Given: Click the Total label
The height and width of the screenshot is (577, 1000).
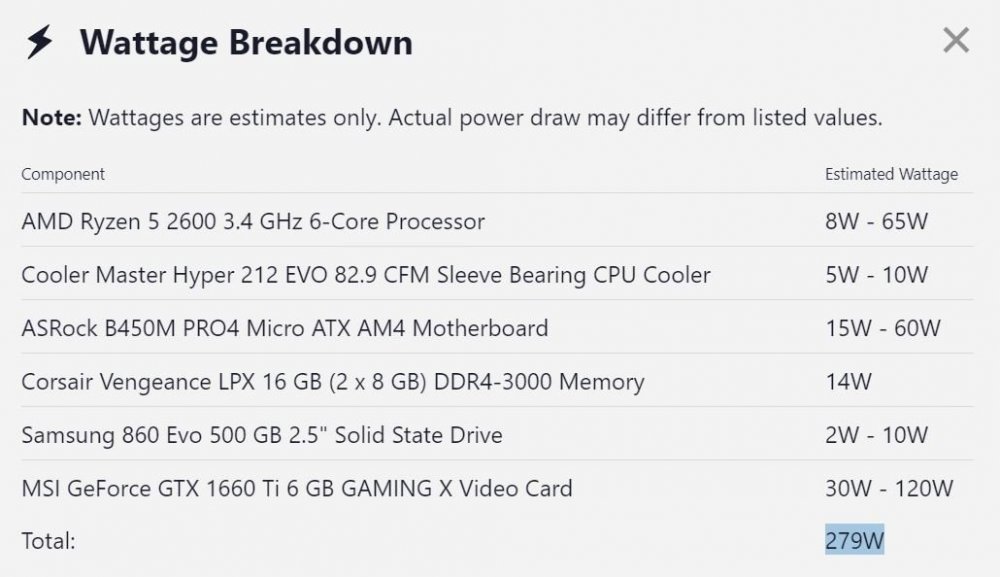Looking at the screenshot, I should coord(48,541).
